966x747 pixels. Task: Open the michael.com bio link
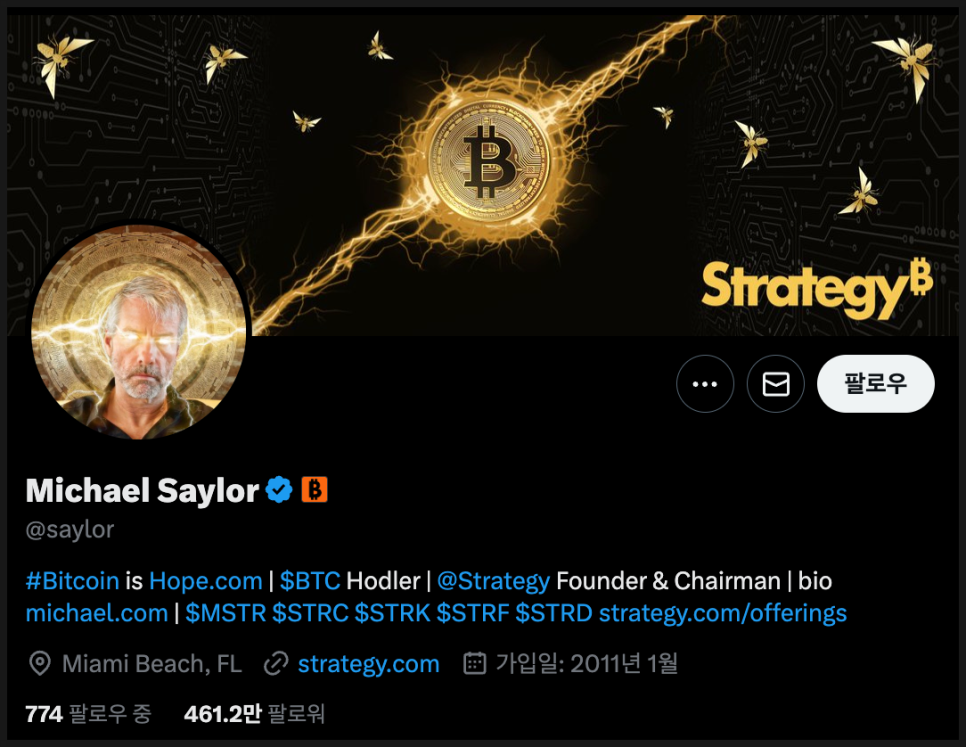[97, 613]
